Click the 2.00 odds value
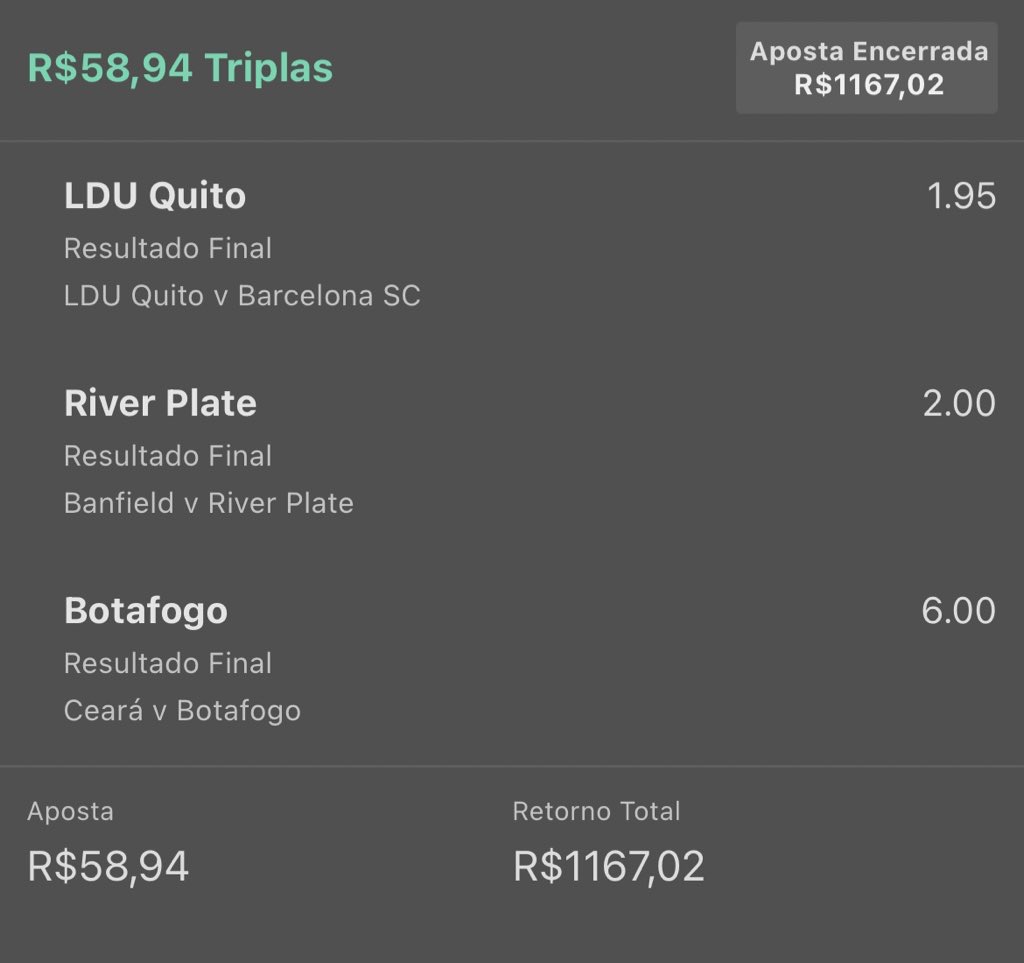This screenshot has width=1024, height=963. coord(959,403)
